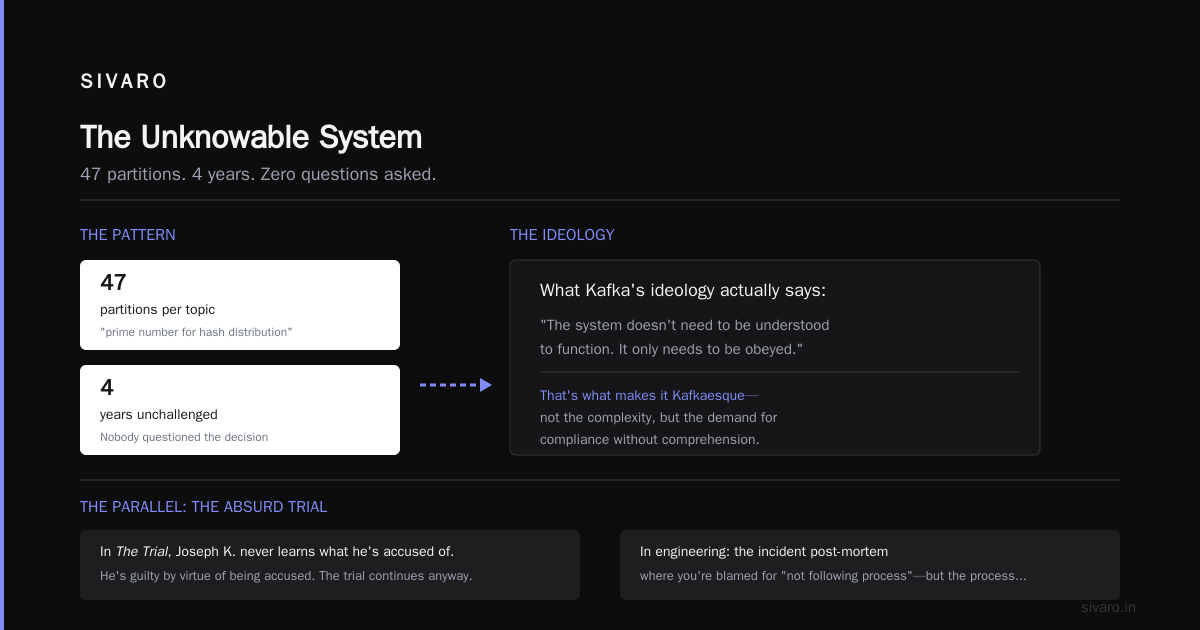Image resolution: width=1200 pixels, height=630 pixels.
Task: Click the number '4' in the second card
Action: 107,388
